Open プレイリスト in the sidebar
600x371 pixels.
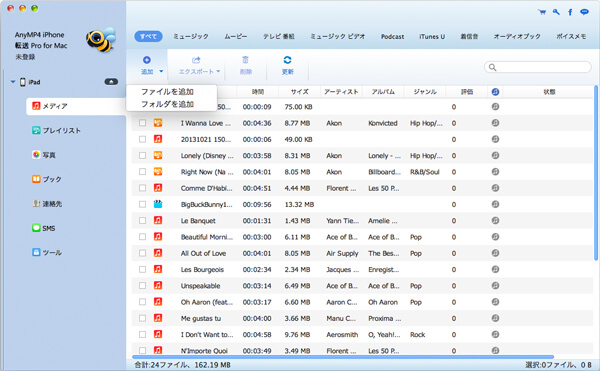[x=57, y=130]
